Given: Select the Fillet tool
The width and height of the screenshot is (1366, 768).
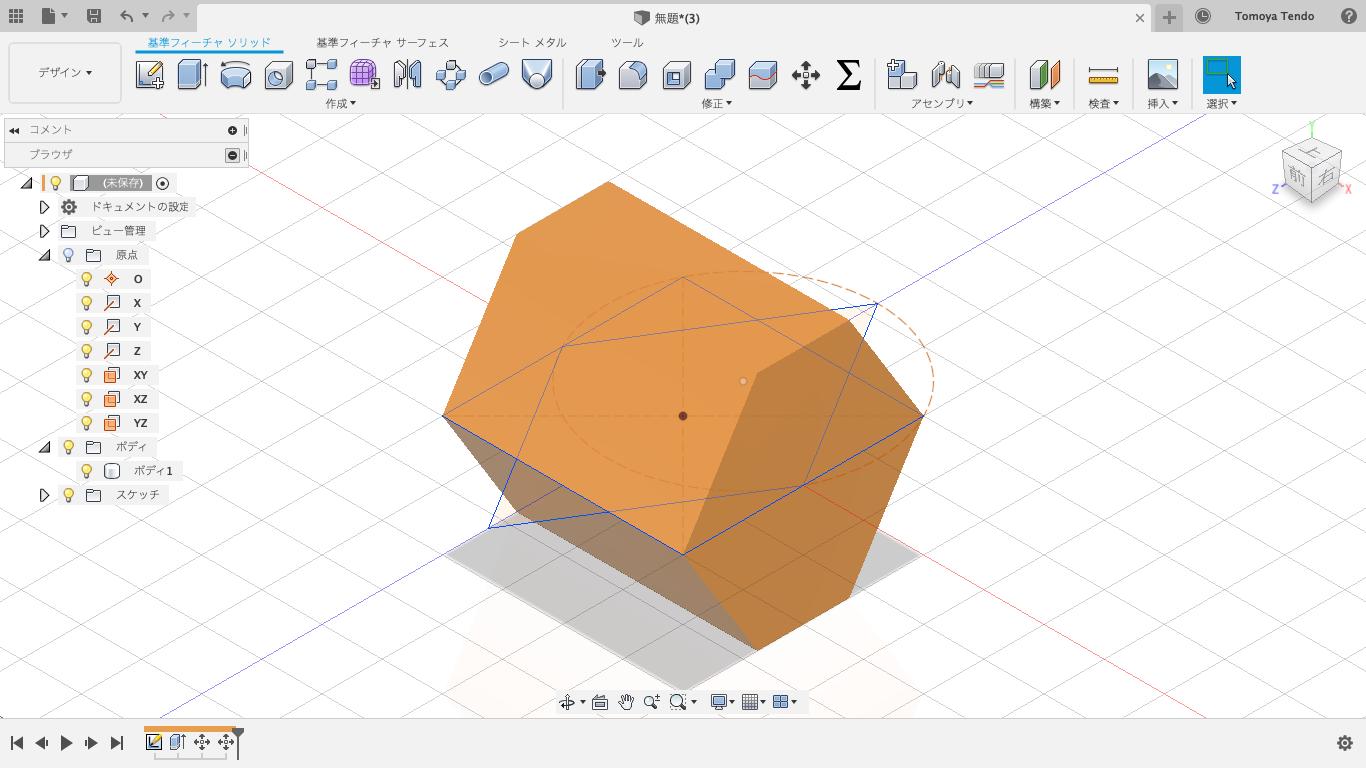Looking at the screenshot, I should [633, 75].
